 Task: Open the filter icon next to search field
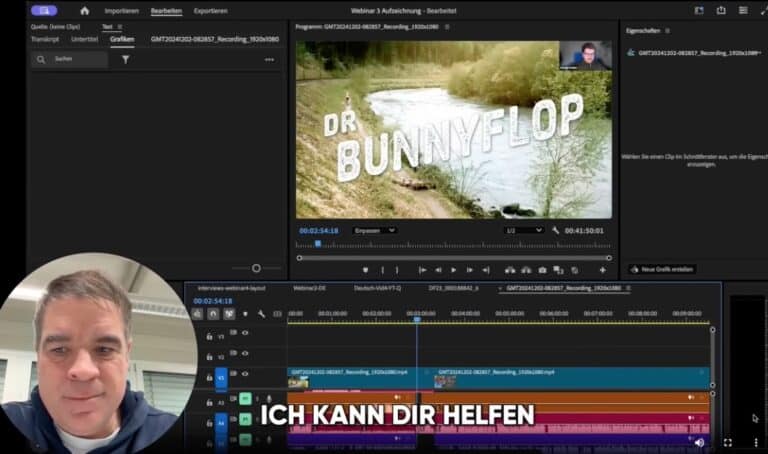pyautogui.click(x=126, y=59)
